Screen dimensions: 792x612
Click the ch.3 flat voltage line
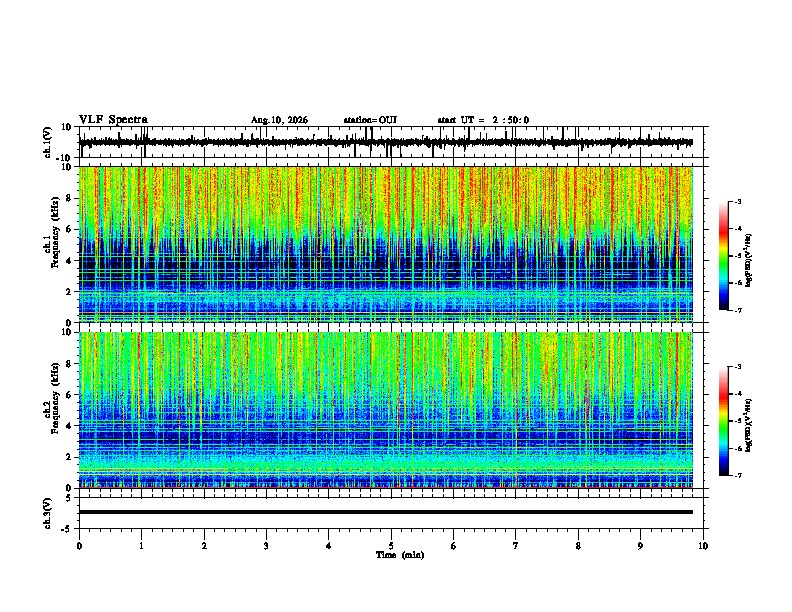coord(385,512)
